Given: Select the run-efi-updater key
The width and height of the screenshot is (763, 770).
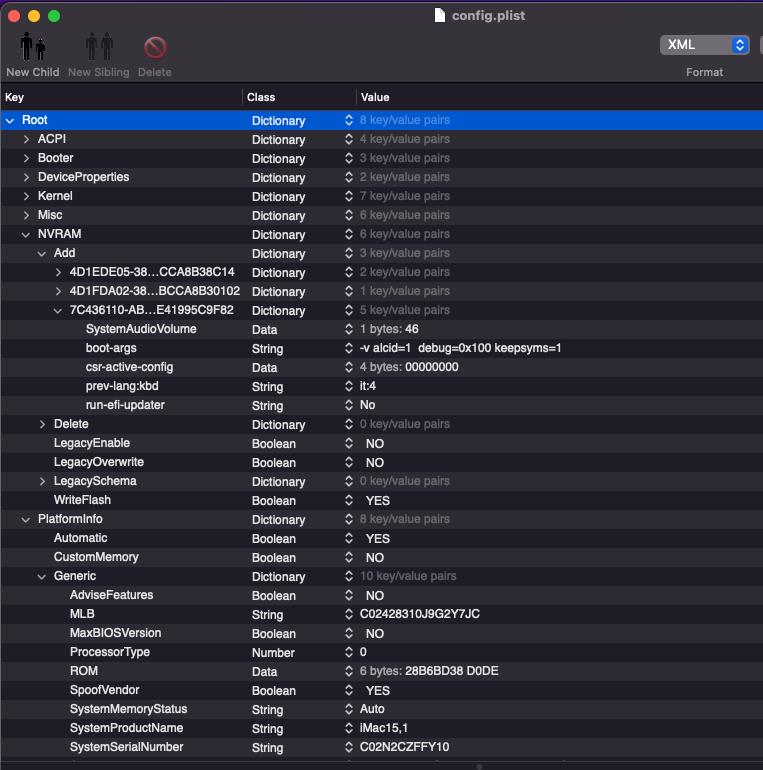Looking at the screenshot, I should pos(125,405).
